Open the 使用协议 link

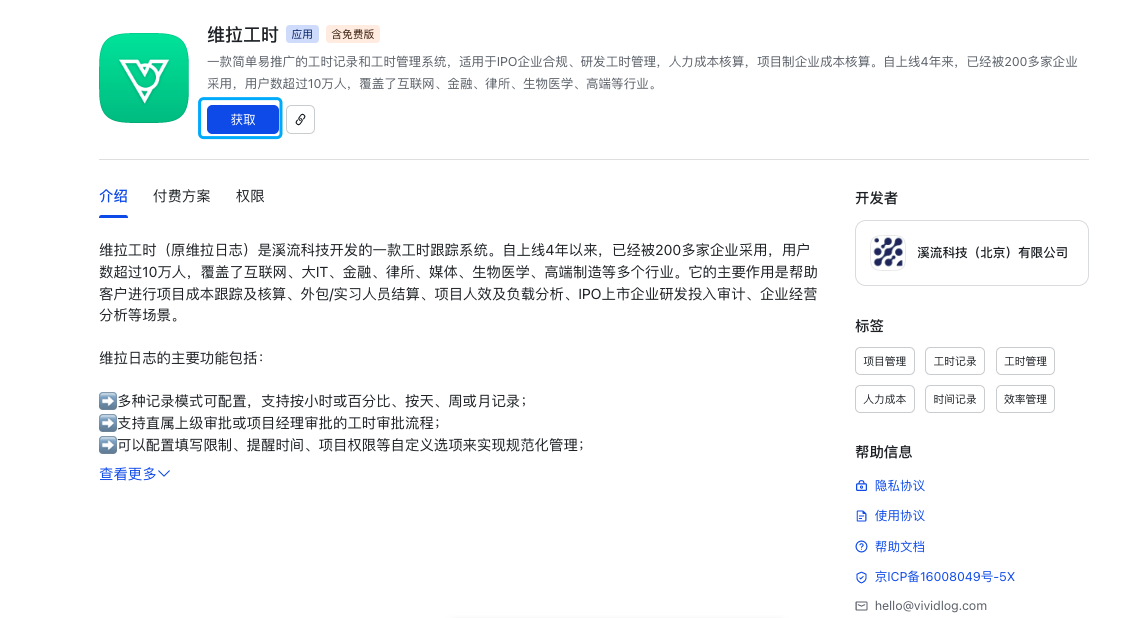click(x=899, y=516)
